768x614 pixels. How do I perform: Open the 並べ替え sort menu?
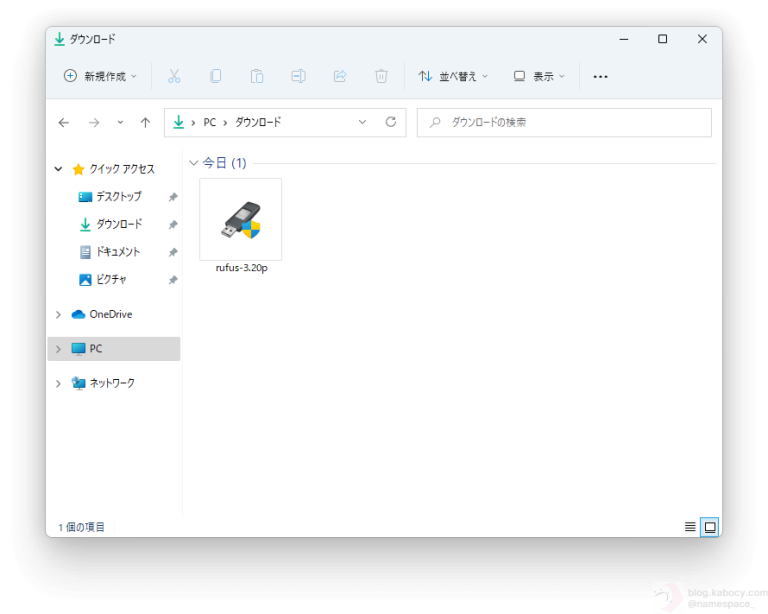point(453,76)
